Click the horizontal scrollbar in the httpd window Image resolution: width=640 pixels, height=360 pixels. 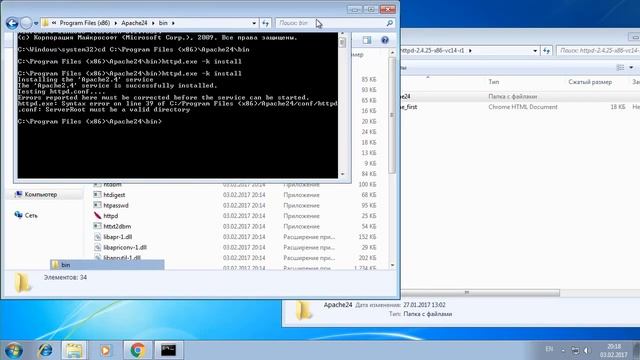[480, 293]
